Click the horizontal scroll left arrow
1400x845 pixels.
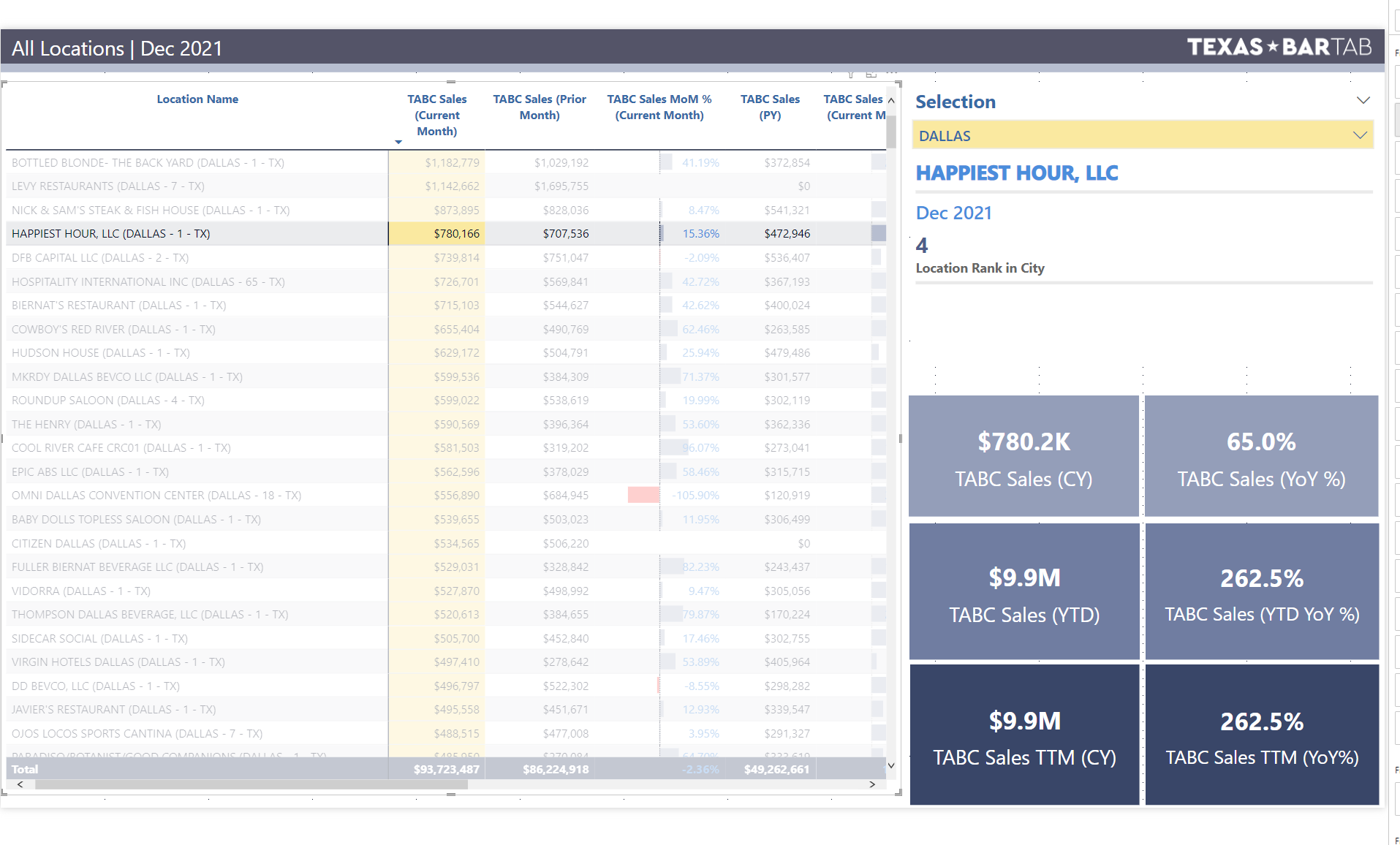(20, 784)
